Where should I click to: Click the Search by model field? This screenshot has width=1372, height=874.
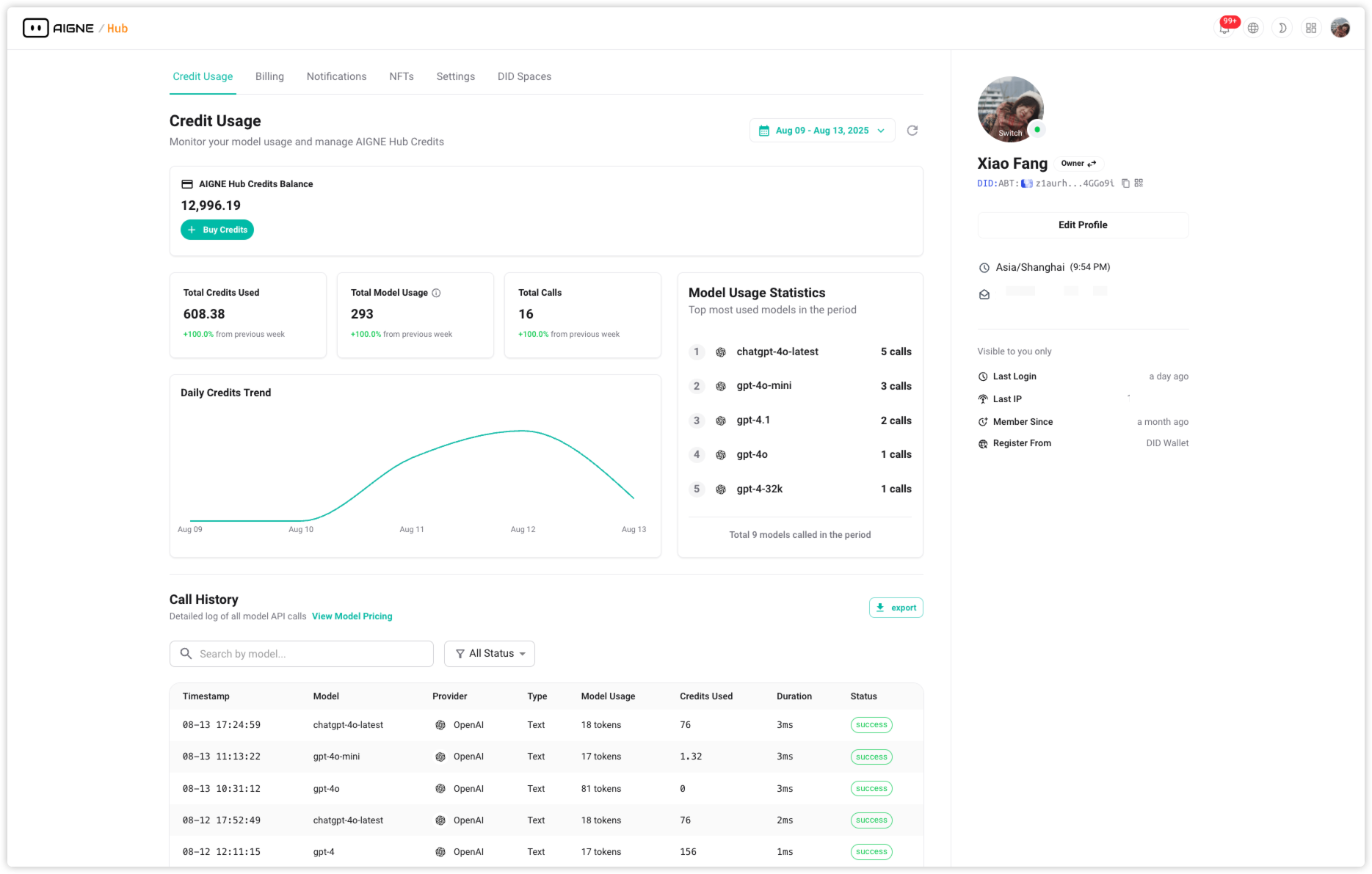302,654
